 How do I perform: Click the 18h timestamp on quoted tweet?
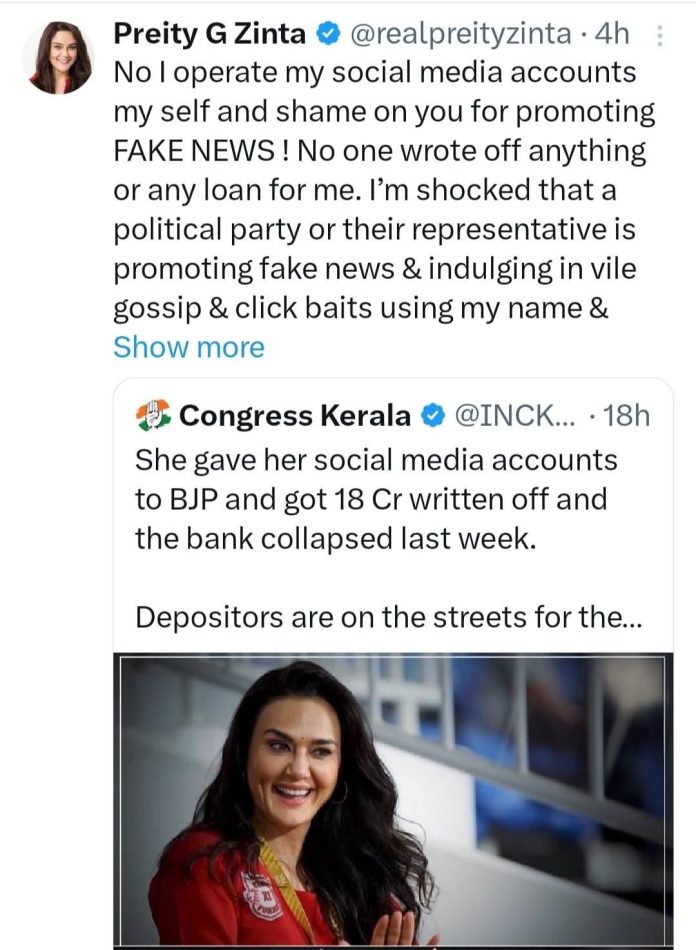628,415
